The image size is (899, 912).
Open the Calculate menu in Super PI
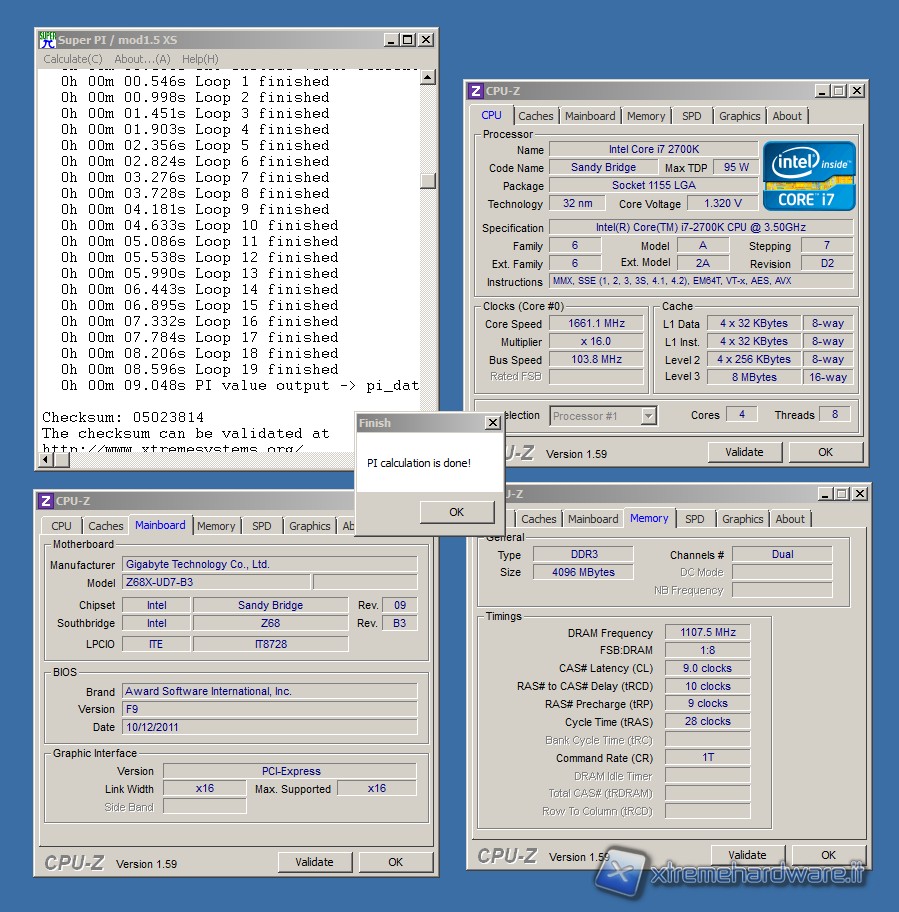point(72,59)
